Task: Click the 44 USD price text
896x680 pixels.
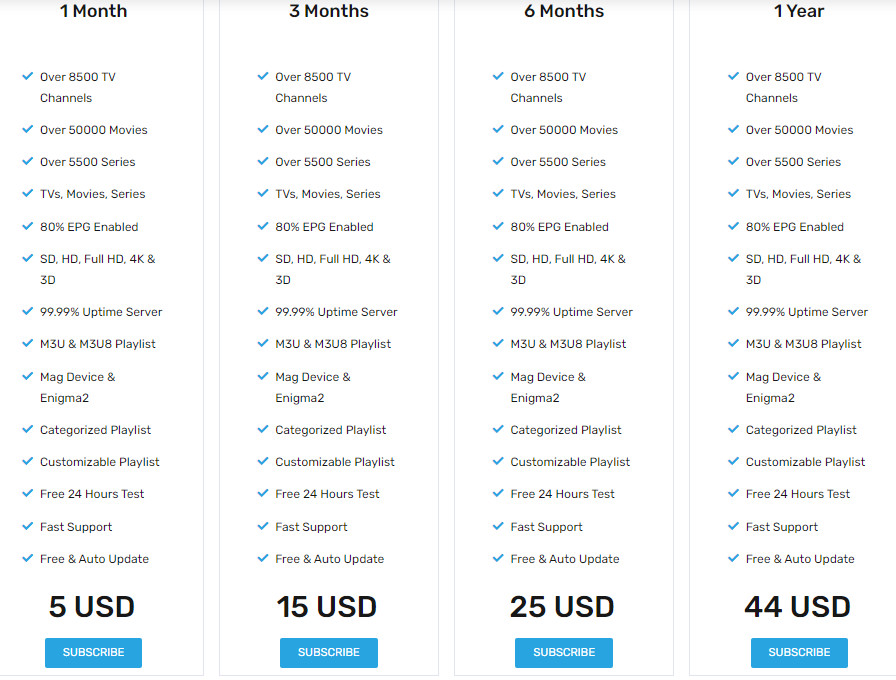Action: 798,607
